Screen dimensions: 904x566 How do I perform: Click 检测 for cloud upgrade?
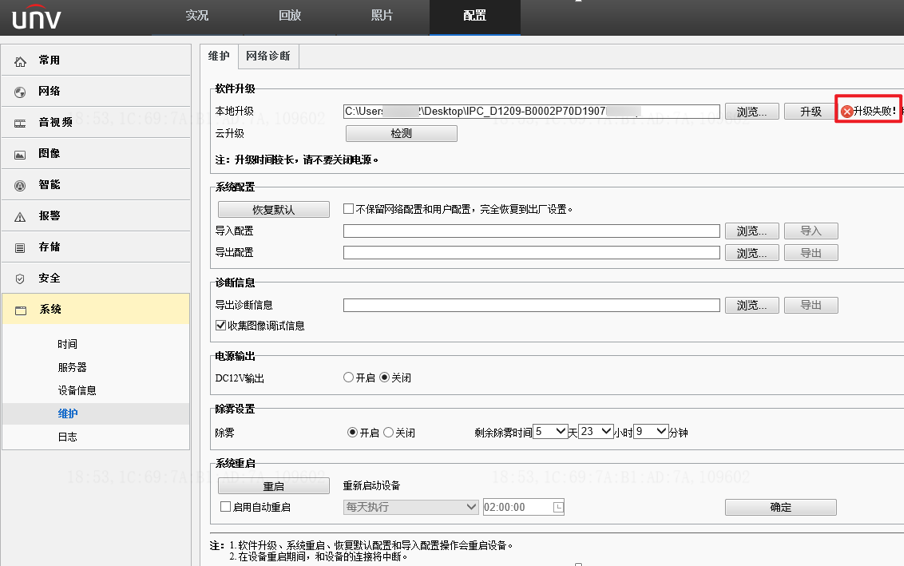pyautogui.click(x=401, y=133)
